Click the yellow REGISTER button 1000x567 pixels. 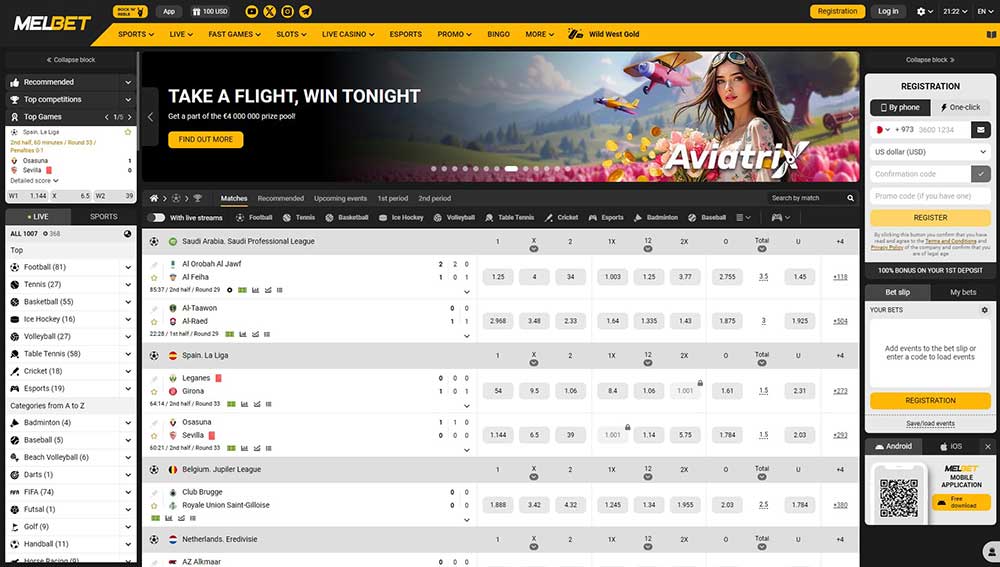coord(930,217)
